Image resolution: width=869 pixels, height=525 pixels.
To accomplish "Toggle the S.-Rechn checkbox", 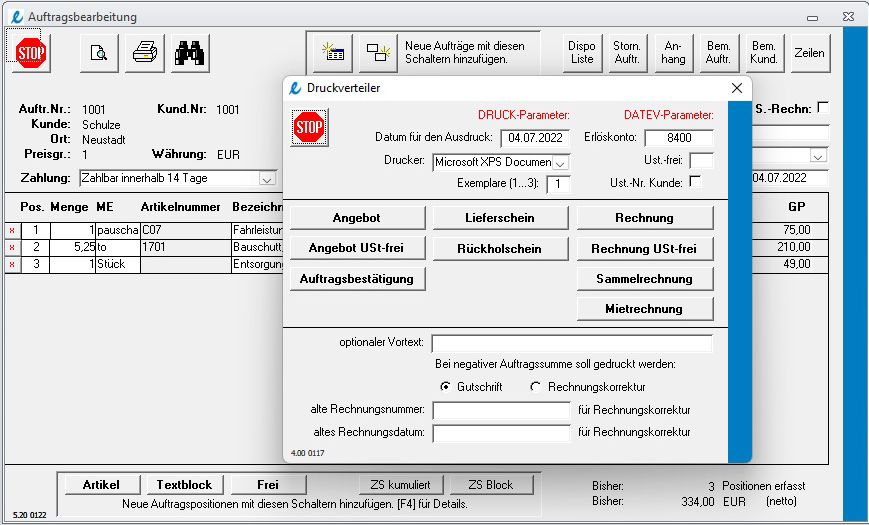I will [x=824, y=108].
